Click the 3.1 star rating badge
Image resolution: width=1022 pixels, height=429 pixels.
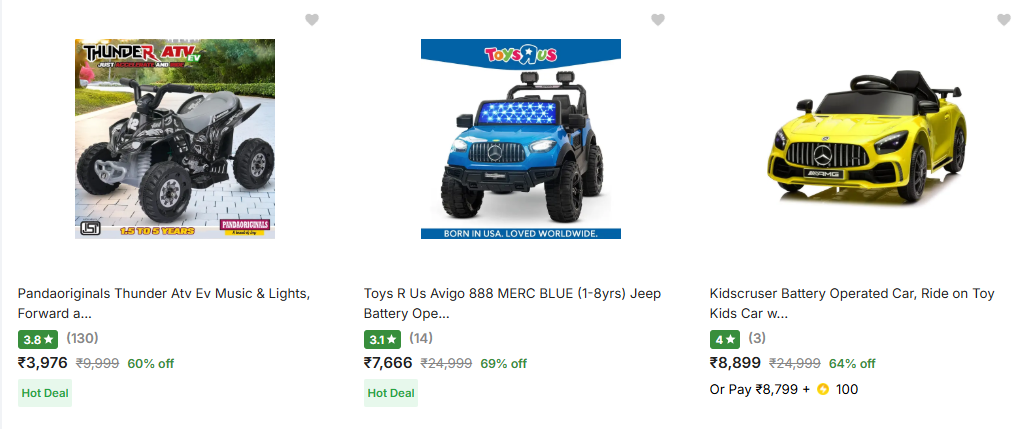[x=384, y=339]
